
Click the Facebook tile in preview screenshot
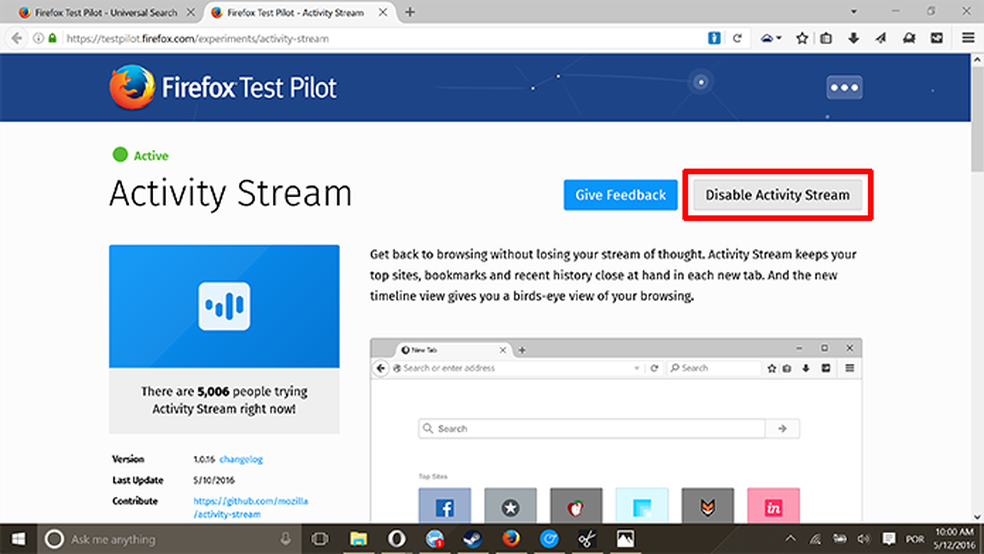444,507
